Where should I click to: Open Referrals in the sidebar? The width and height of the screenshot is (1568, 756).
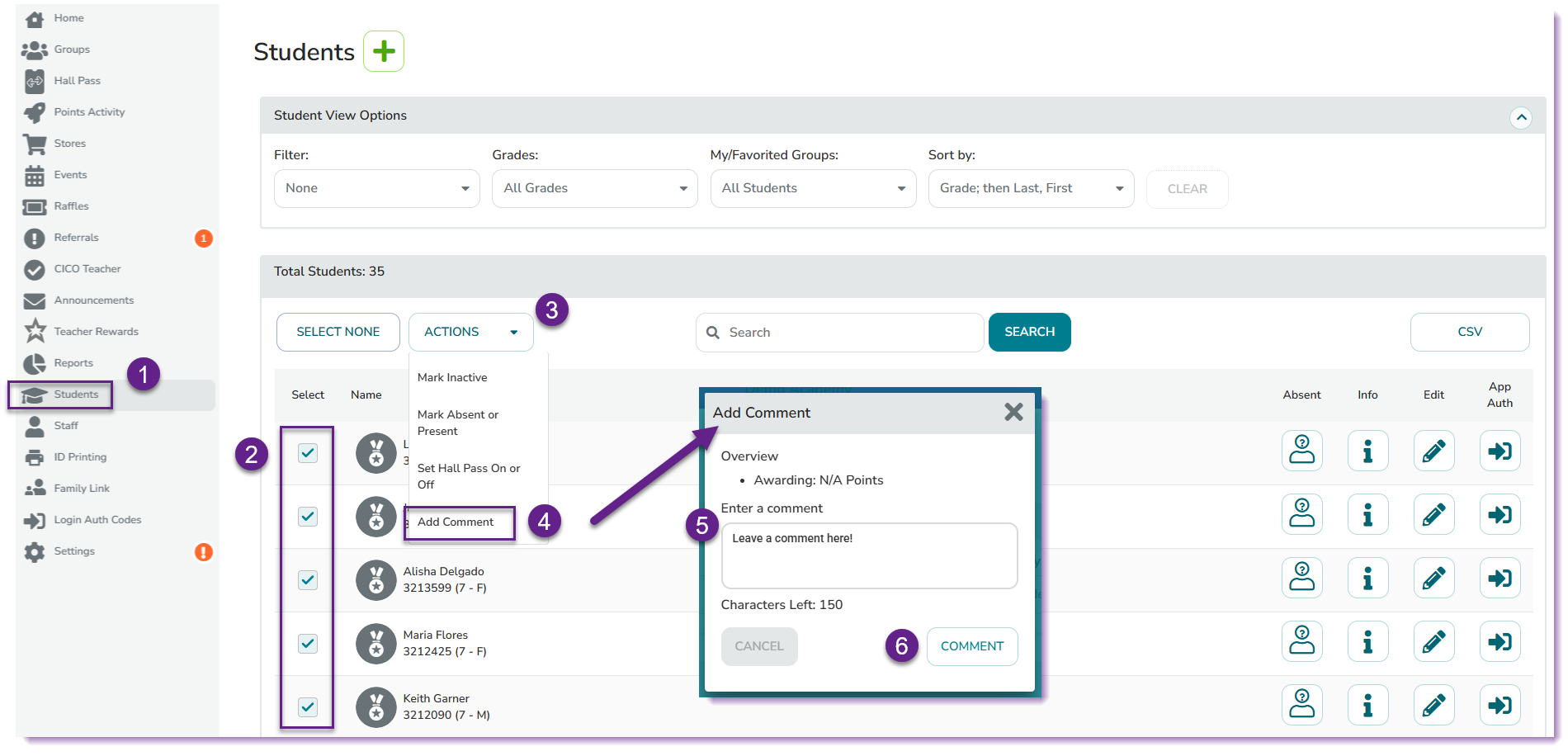[x=76, y=238]
